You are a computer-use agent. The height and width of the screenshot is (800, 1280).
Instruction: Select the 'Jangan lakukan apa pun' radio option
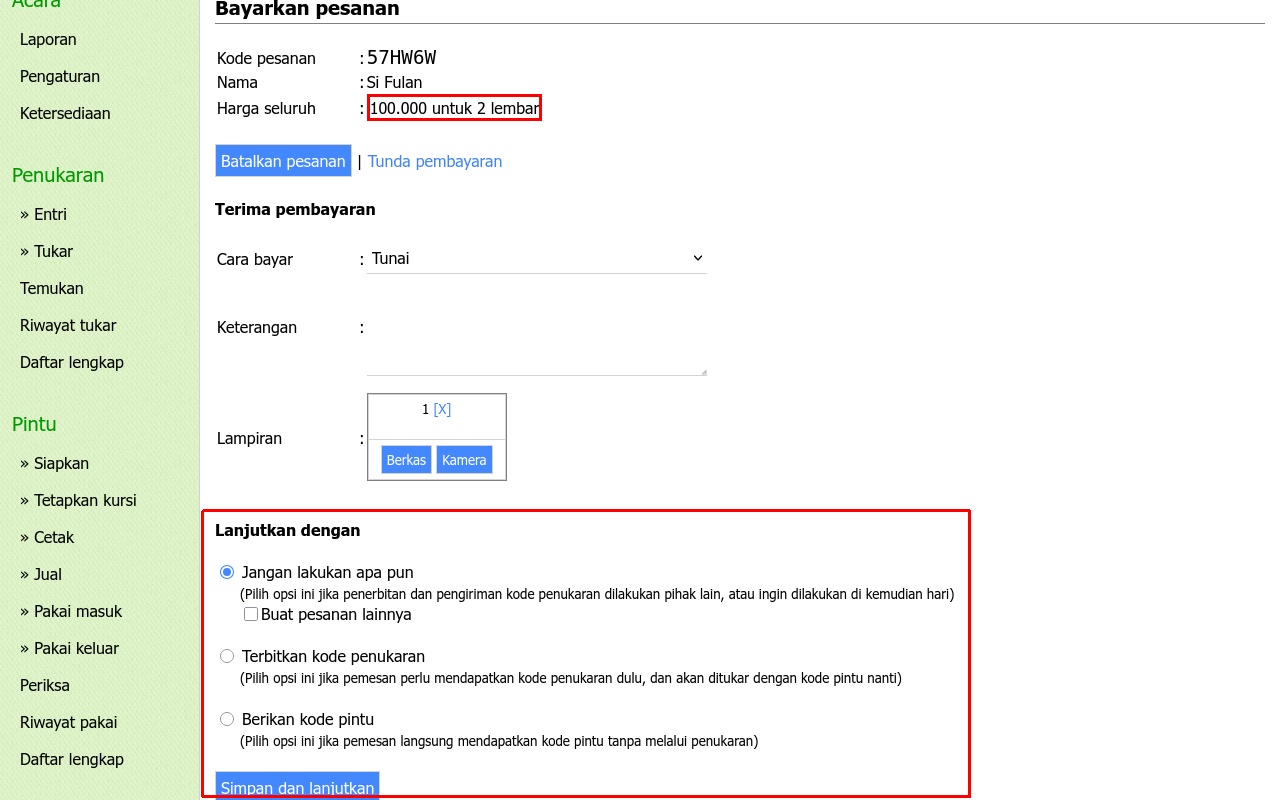pyautogui.click(x=227, y=573)
